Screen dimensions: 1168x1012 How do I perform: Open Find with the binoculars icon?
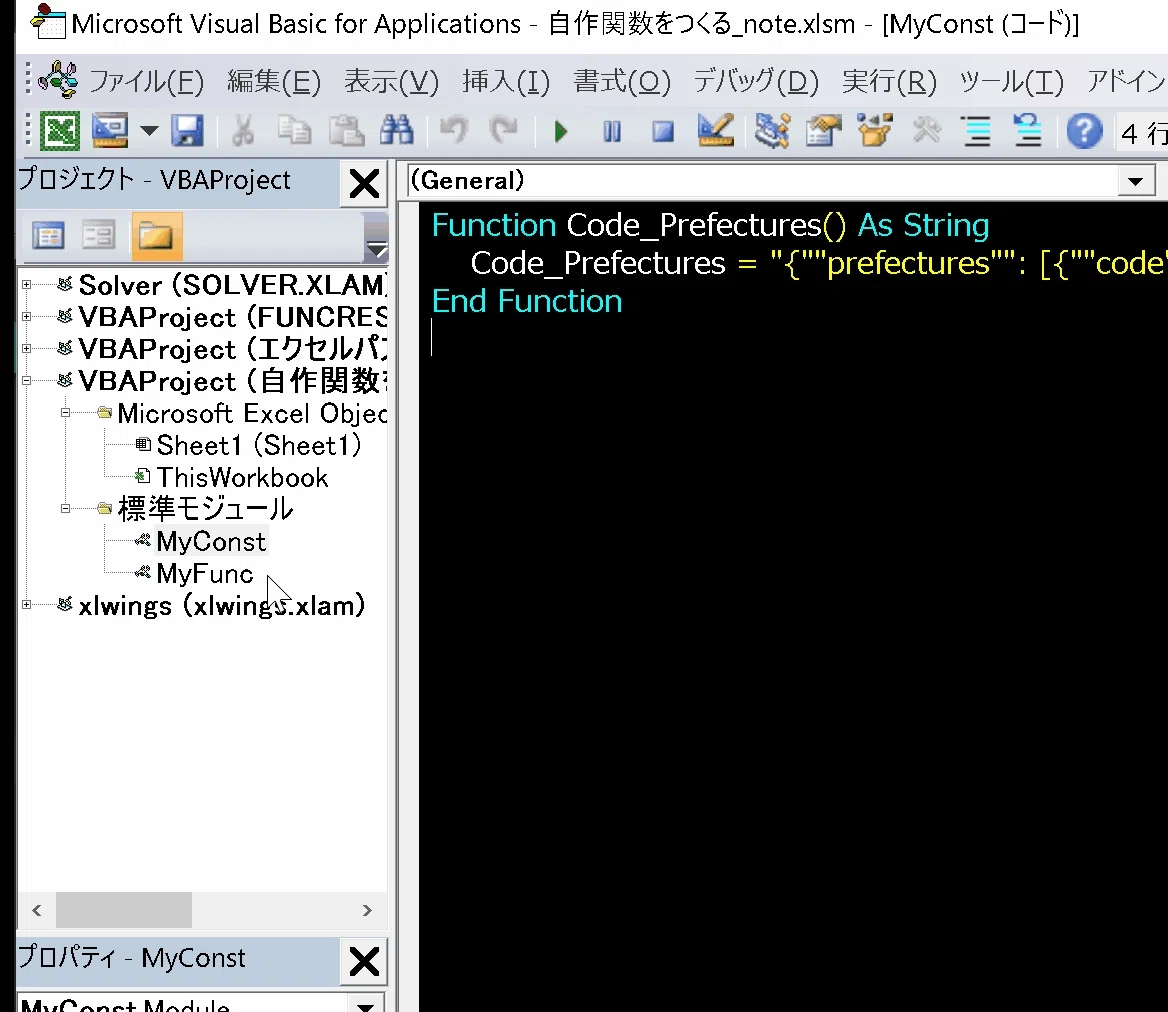397,132
